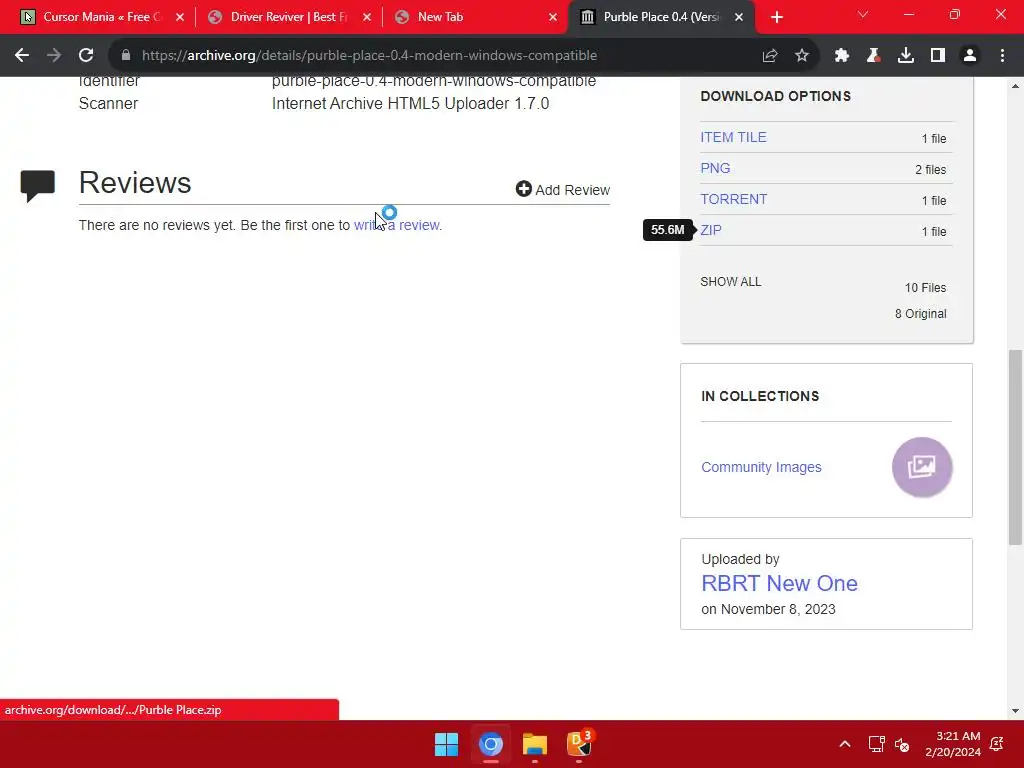The height and width of the screenshot is (768, 1024).
Task: Toggle the browser side panel
Action: 938,56
